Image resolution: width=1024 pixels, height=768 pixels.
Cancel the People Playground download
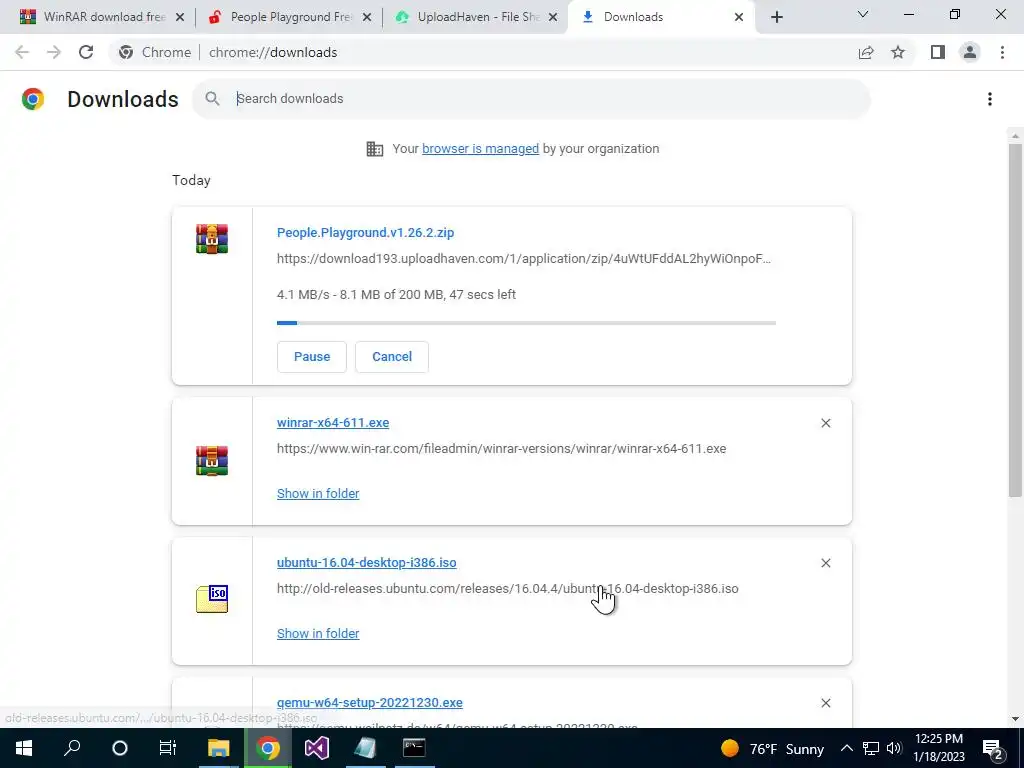tap(392, 357)
